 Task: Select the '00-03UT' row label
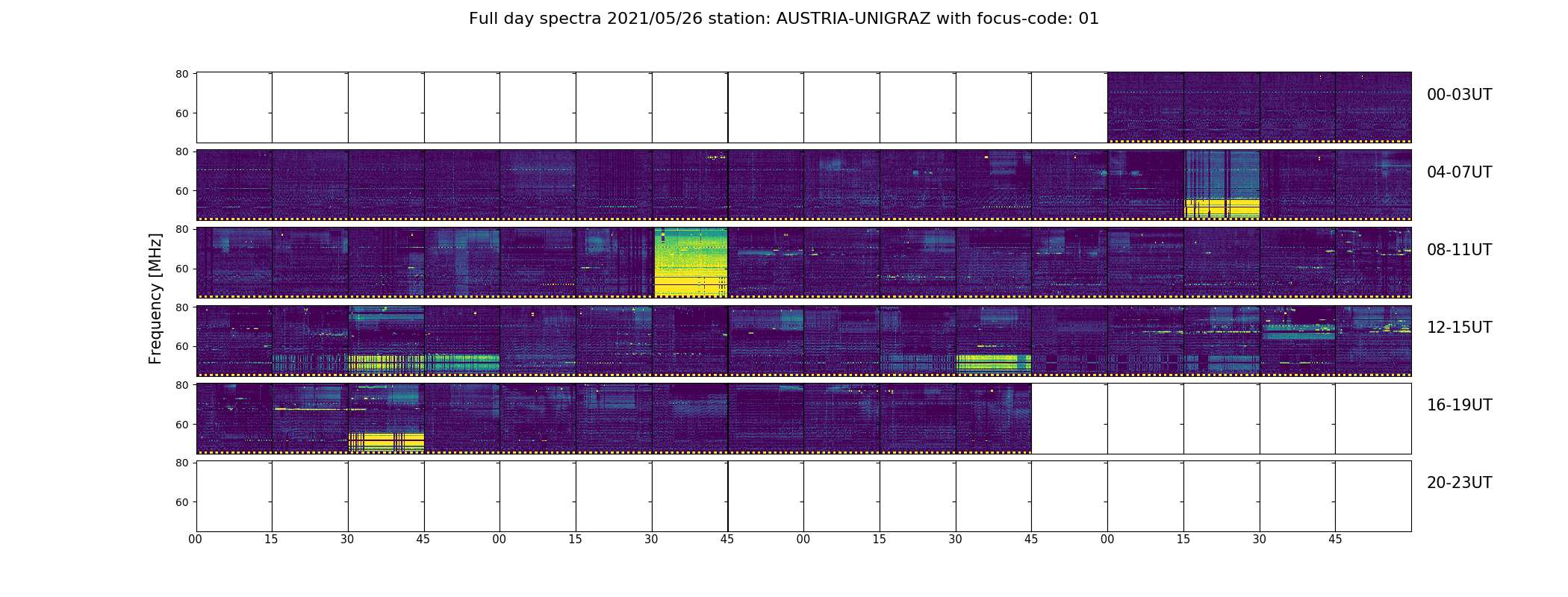point(1459,95)
